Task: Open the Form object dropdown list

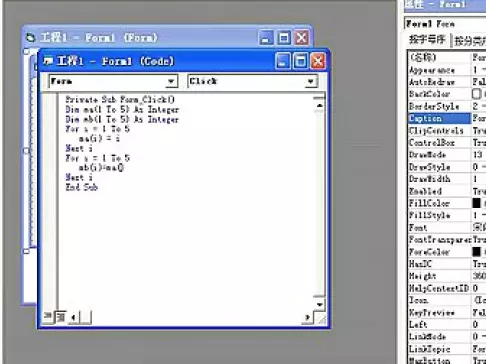Action: [x=171, y=81]
